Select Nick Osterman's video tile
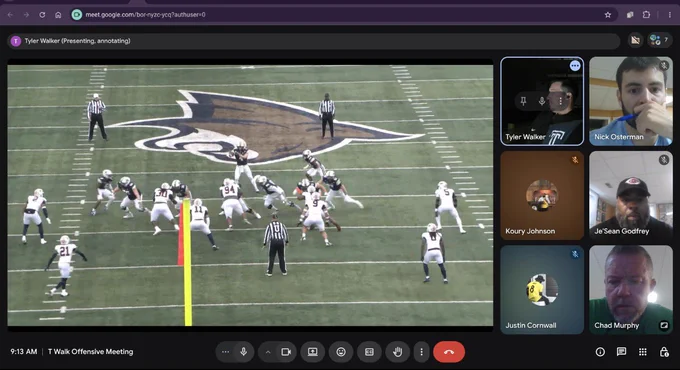Viewport: 680px width, 370px height. 631,101
